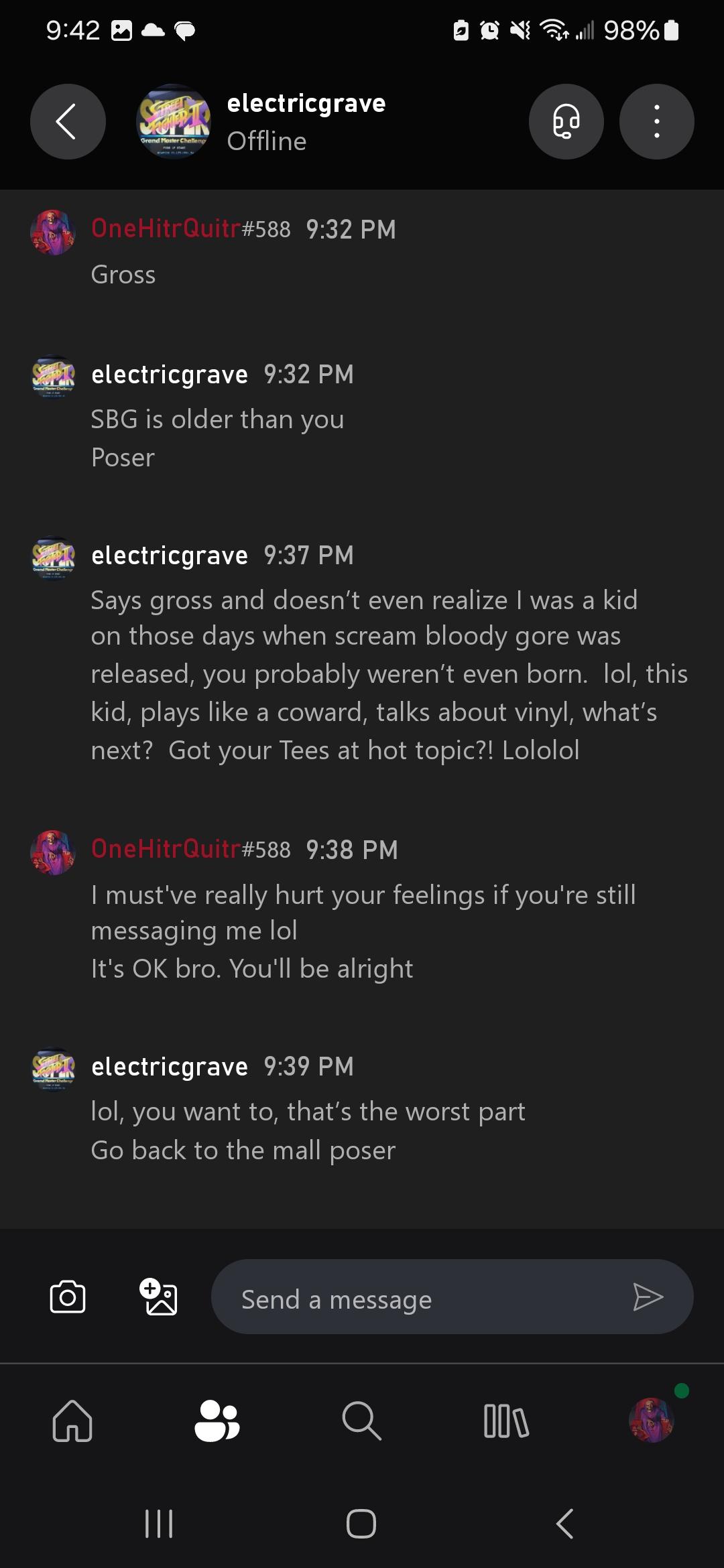Screen dimensions: 724x1568
Task: Open your profile avatar tab
Action: (651, 1421)
